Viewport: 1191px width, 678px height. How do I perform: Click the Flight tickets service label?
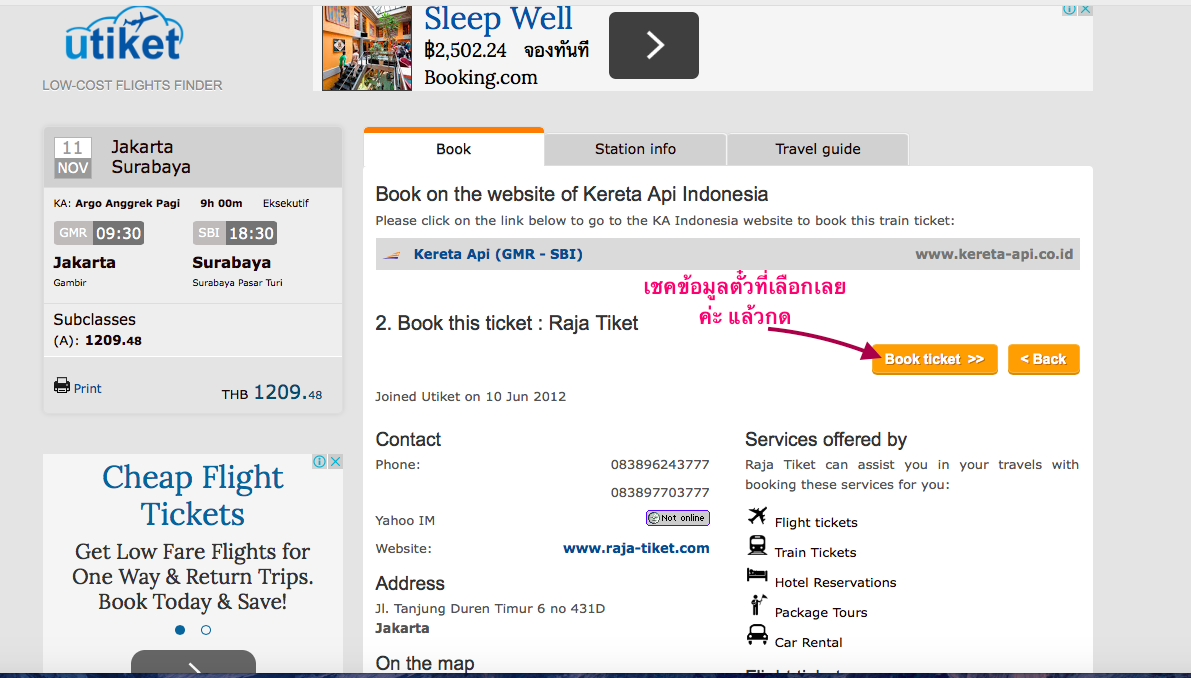click(816, 522)
